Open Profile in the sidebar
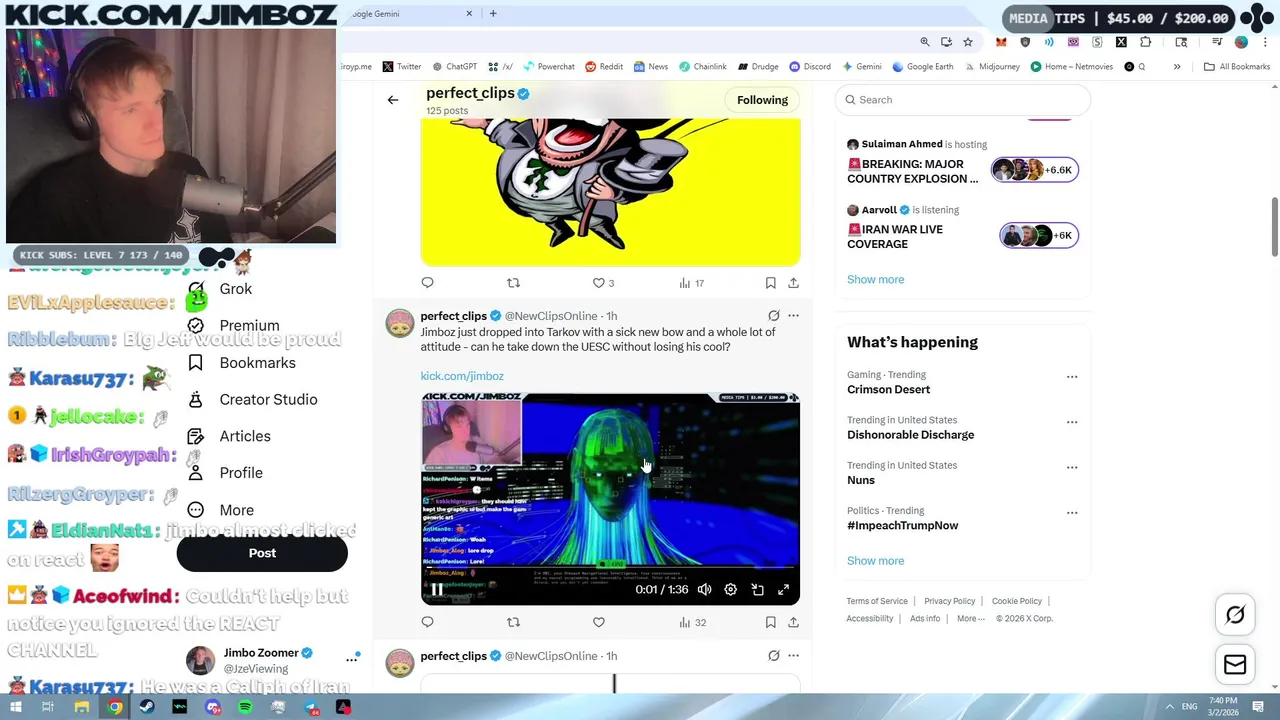Screen dimensions: 1280x720 [x=225, y=473]
